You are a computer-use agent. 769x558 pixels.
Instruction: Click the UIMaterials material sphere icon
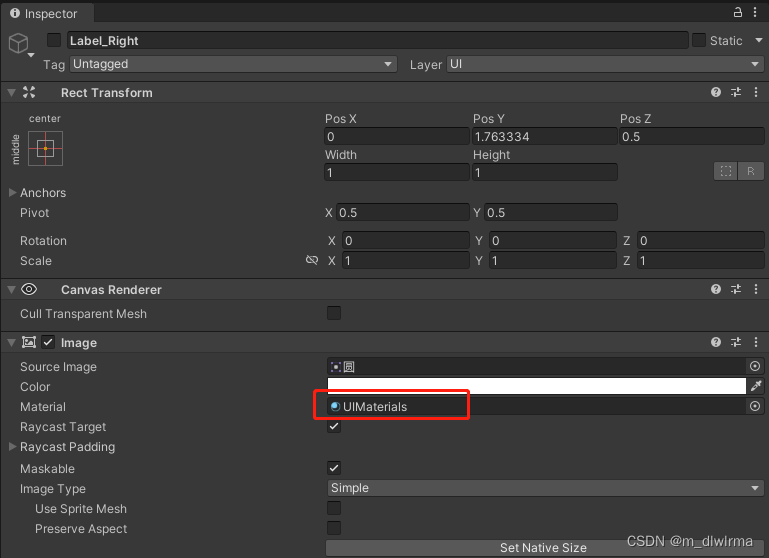pyautogui.click(x=335, y=406)
